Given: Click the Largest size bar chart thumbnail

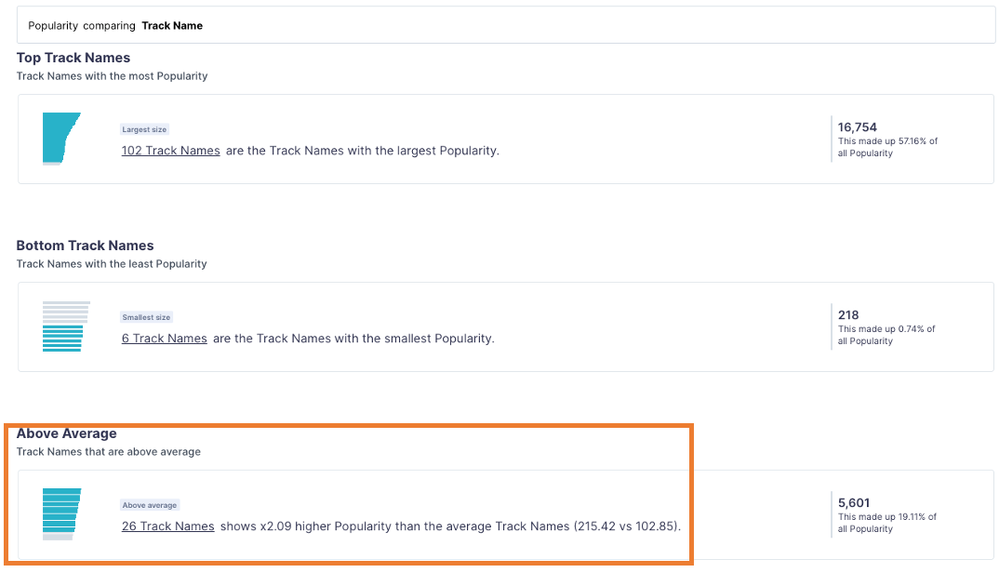Looking at the screenshot, I should pyautogui.click(x=62, y=139).
